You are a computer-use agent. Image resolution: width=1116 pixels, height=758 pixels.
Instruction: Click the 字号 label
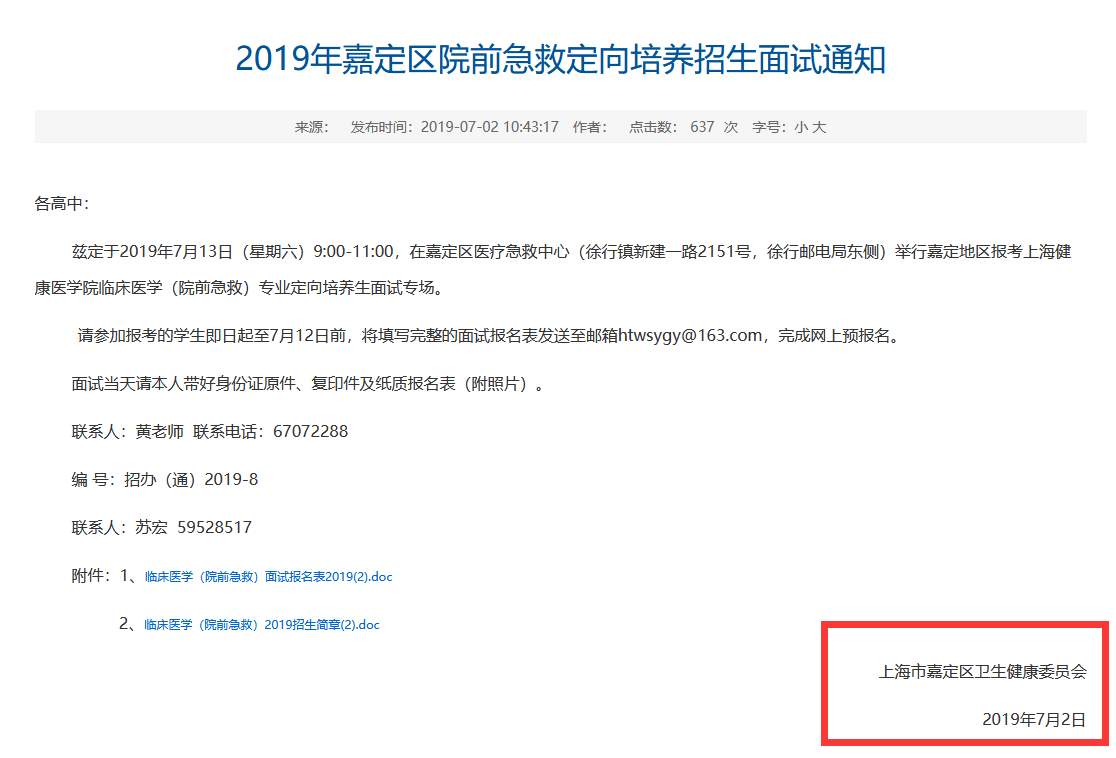coord(771,127)
